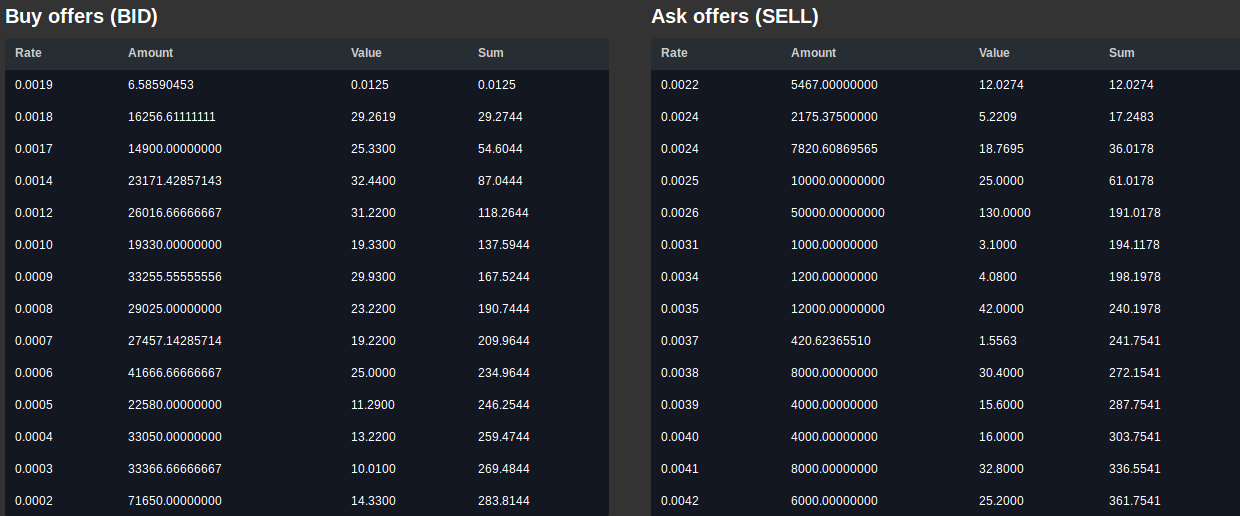The image size is (1240, 516).
Task: Click the Rate column header in Ask offers
Action: (674, 53)
